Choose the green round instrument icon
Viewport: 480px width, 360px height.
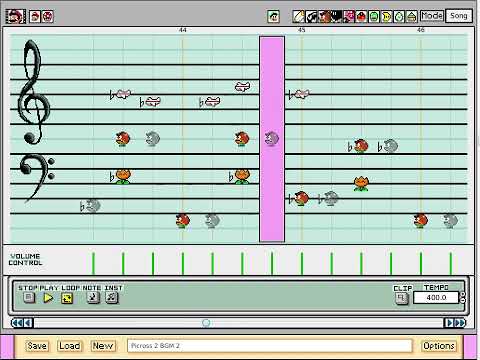tap(374, 16)
